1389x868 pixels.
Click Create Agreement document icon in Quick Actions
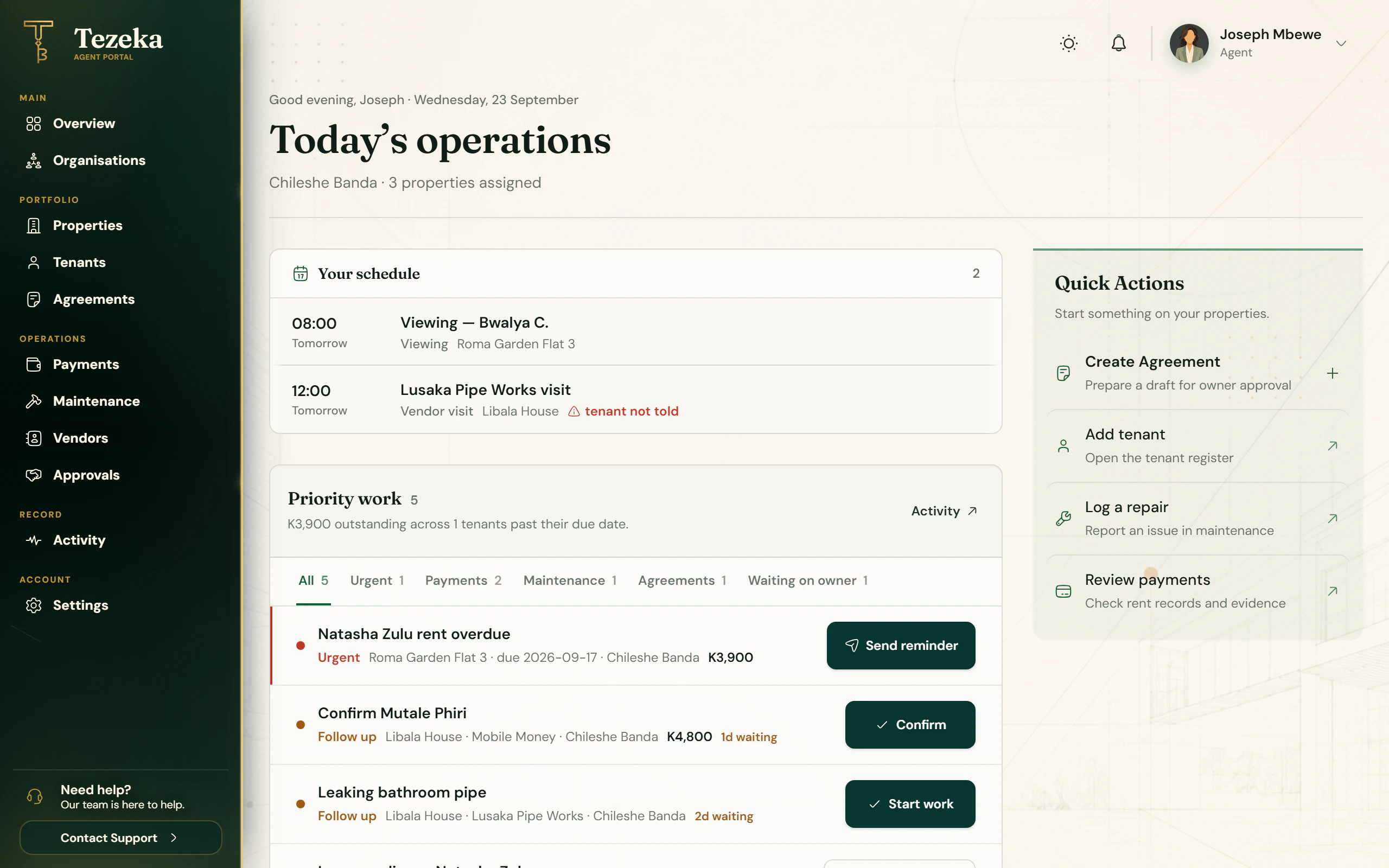[x=1063, y=373]
